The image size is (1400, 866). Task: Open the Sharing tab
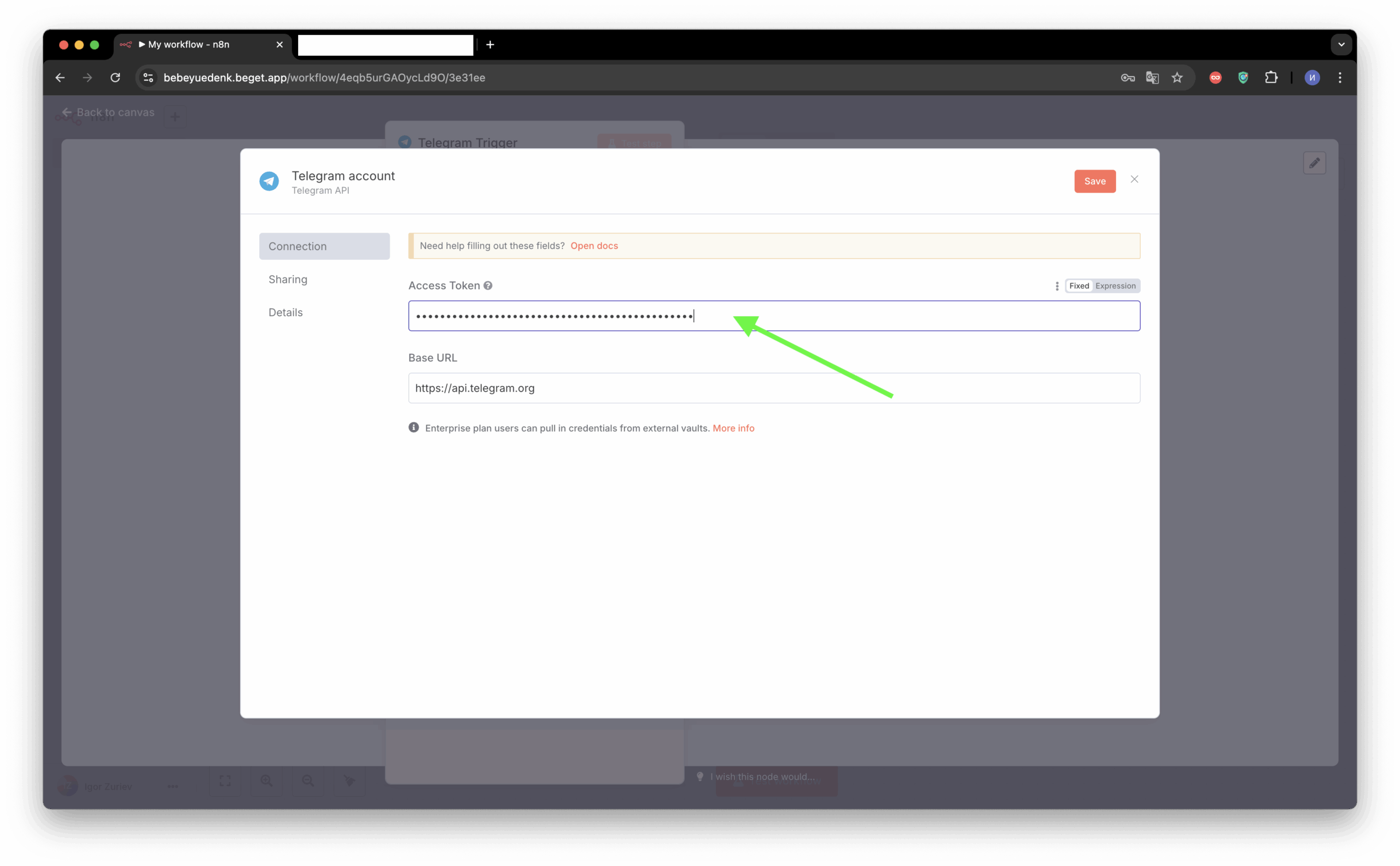(288, 280)
